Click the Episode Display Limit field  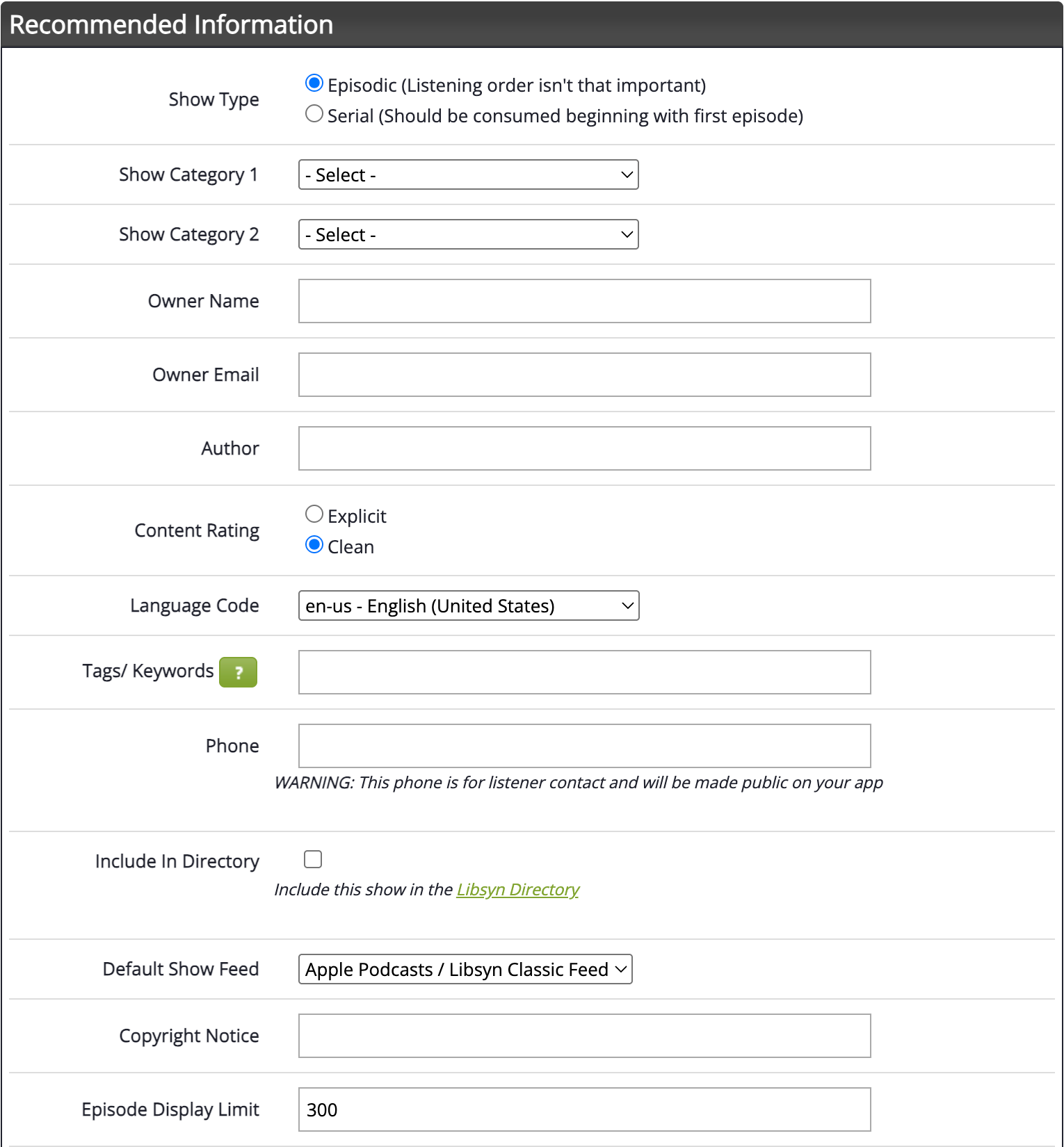pos(584,1110)
